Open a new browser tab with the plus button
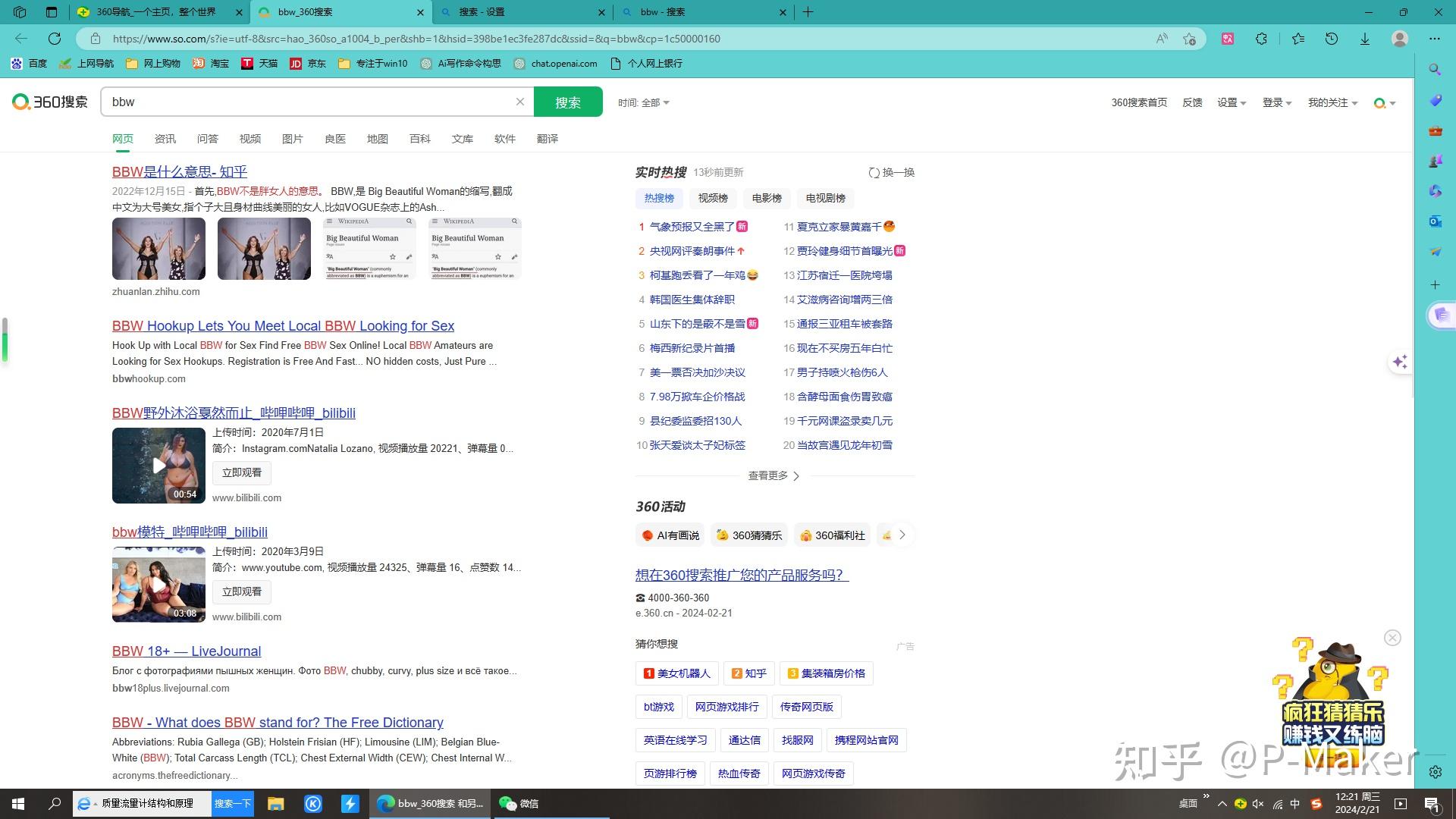1456x819 pixels. pos(808,12)
